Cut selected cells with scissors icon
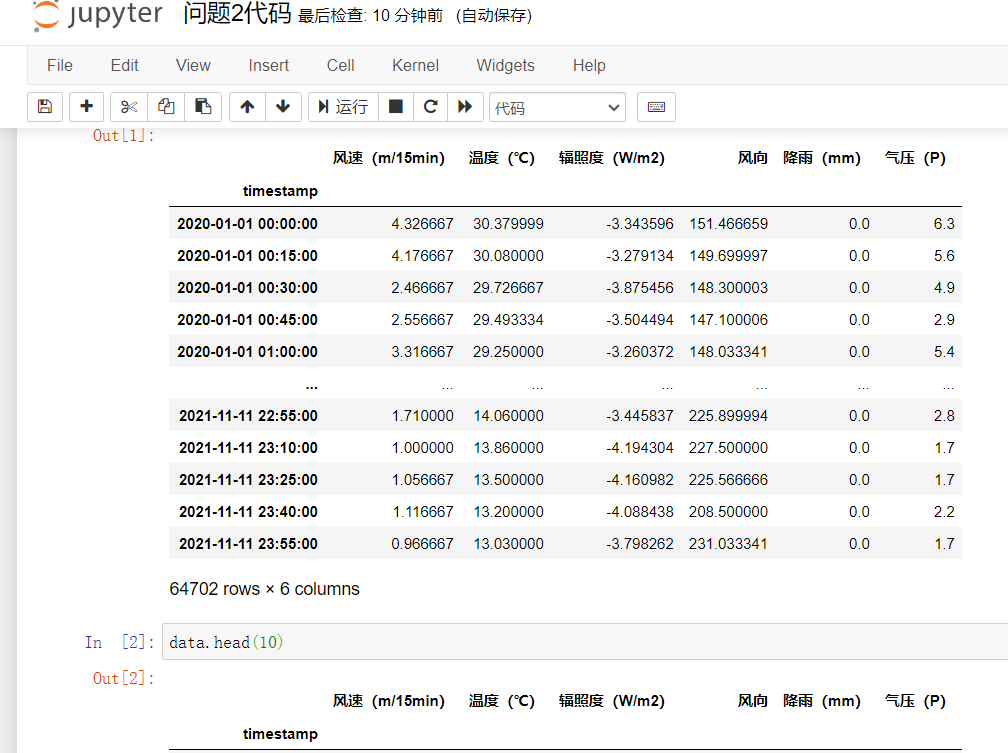This screenshot has height=753, width=1008. [129, 107]
